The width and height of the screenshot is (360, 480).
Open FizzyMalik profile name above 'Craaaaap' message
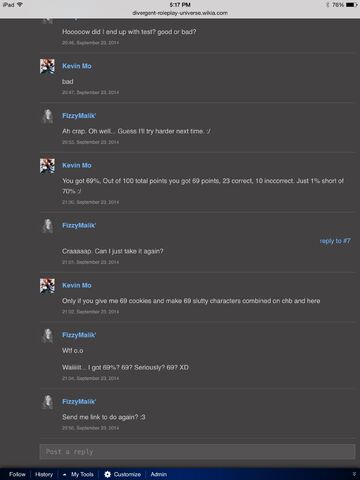click(x=79, y=226)
